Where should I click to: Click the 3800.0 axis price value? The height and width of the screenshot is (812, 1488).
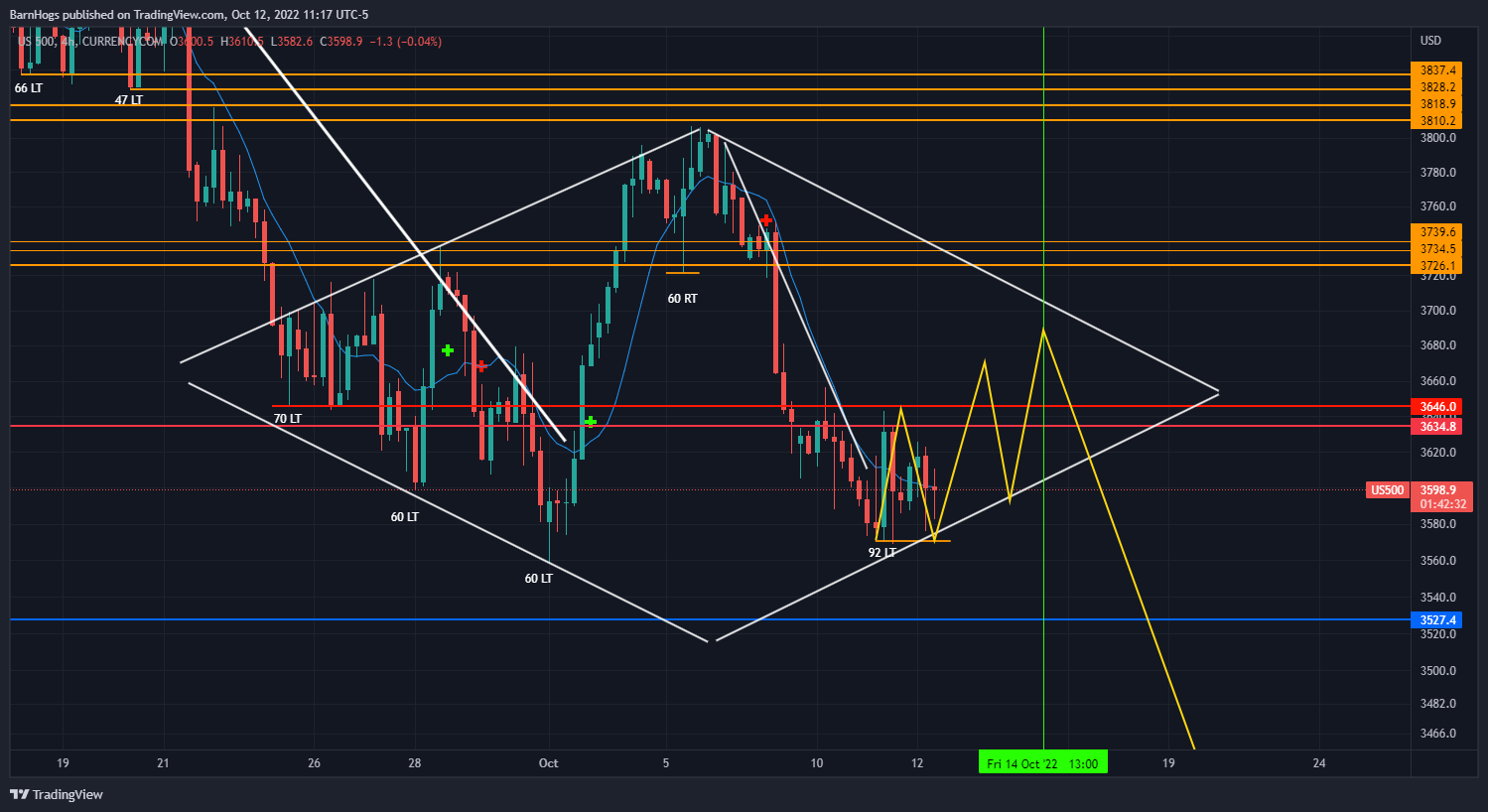click(1438, 138)
